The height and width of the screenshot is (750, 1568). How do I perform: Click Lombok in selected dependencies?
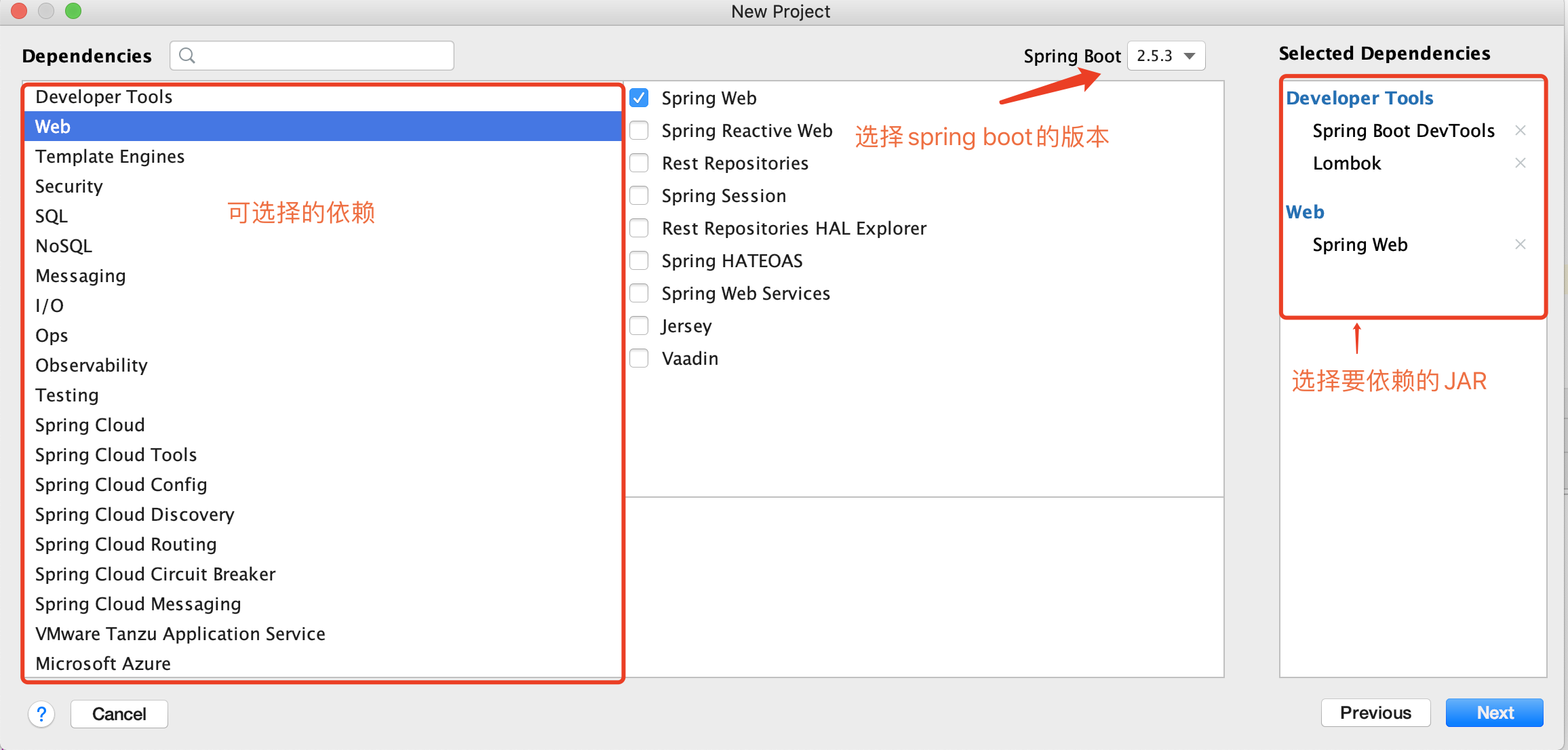click(1347, 163)
